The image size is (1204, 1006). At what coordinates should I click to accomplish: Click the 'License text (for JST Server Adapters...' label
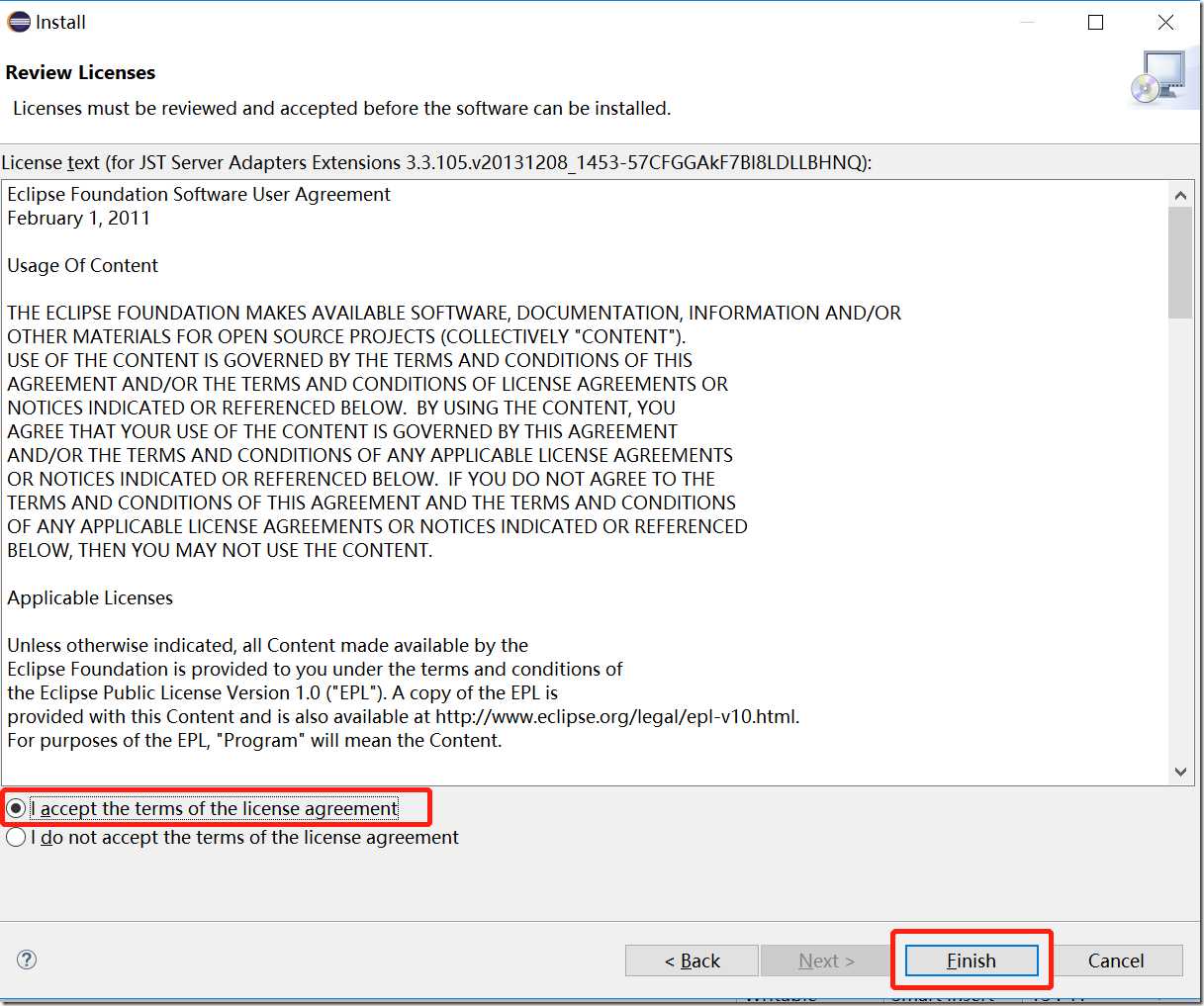436,162
